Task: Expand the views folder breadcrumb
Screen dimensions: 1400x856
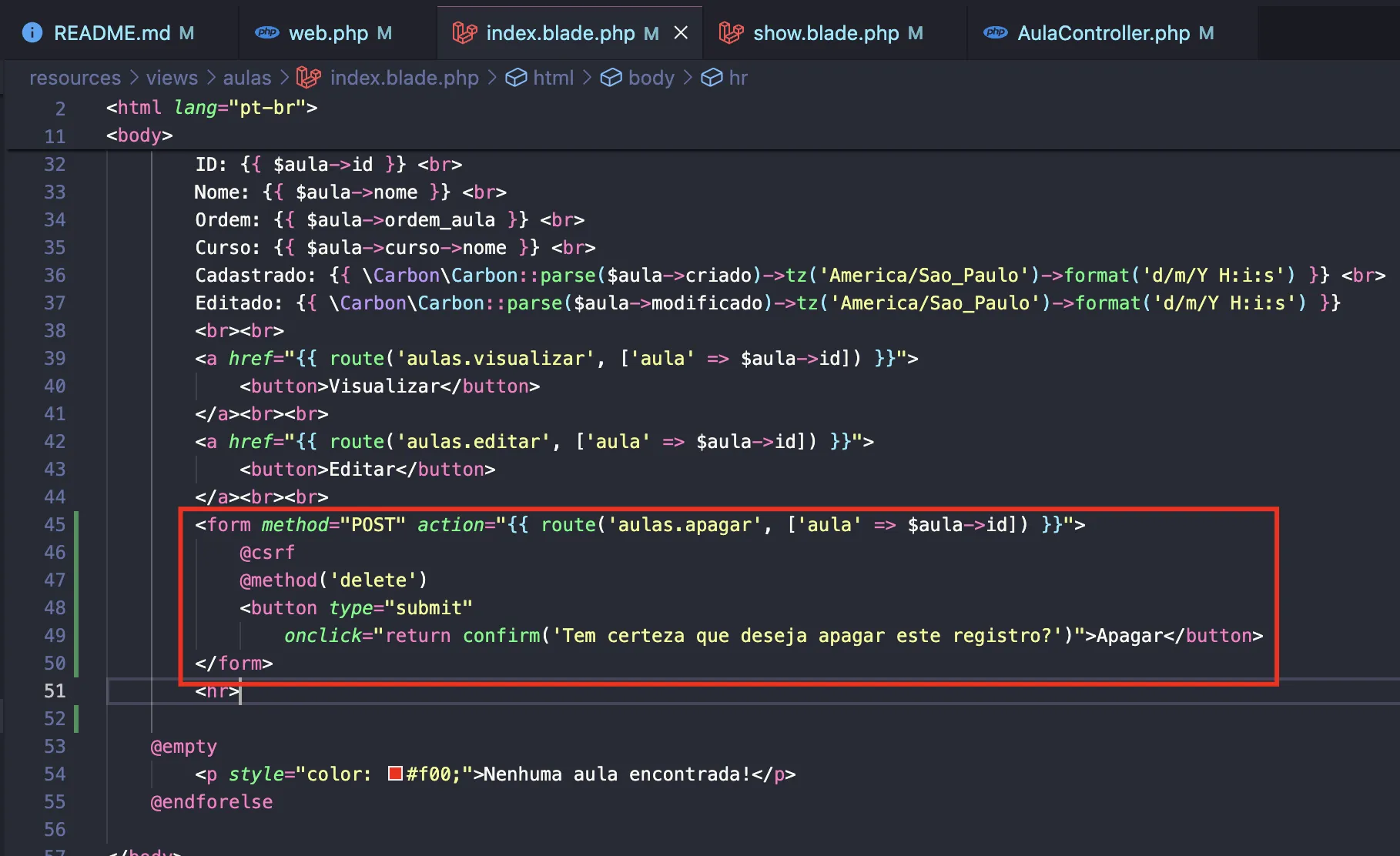Action: point(172,78)
